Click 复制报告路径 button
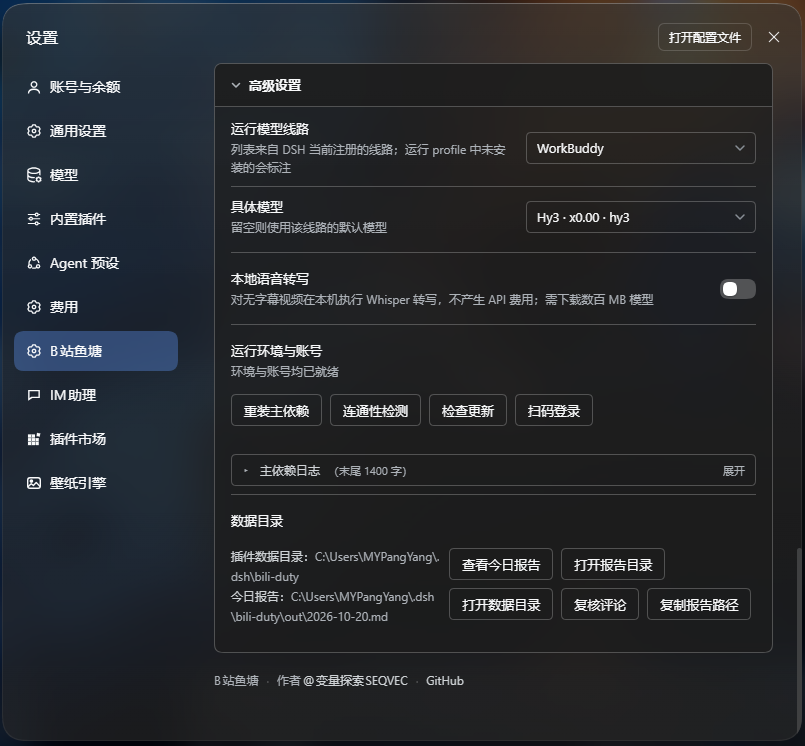805x746 pixels. (699, 604)
